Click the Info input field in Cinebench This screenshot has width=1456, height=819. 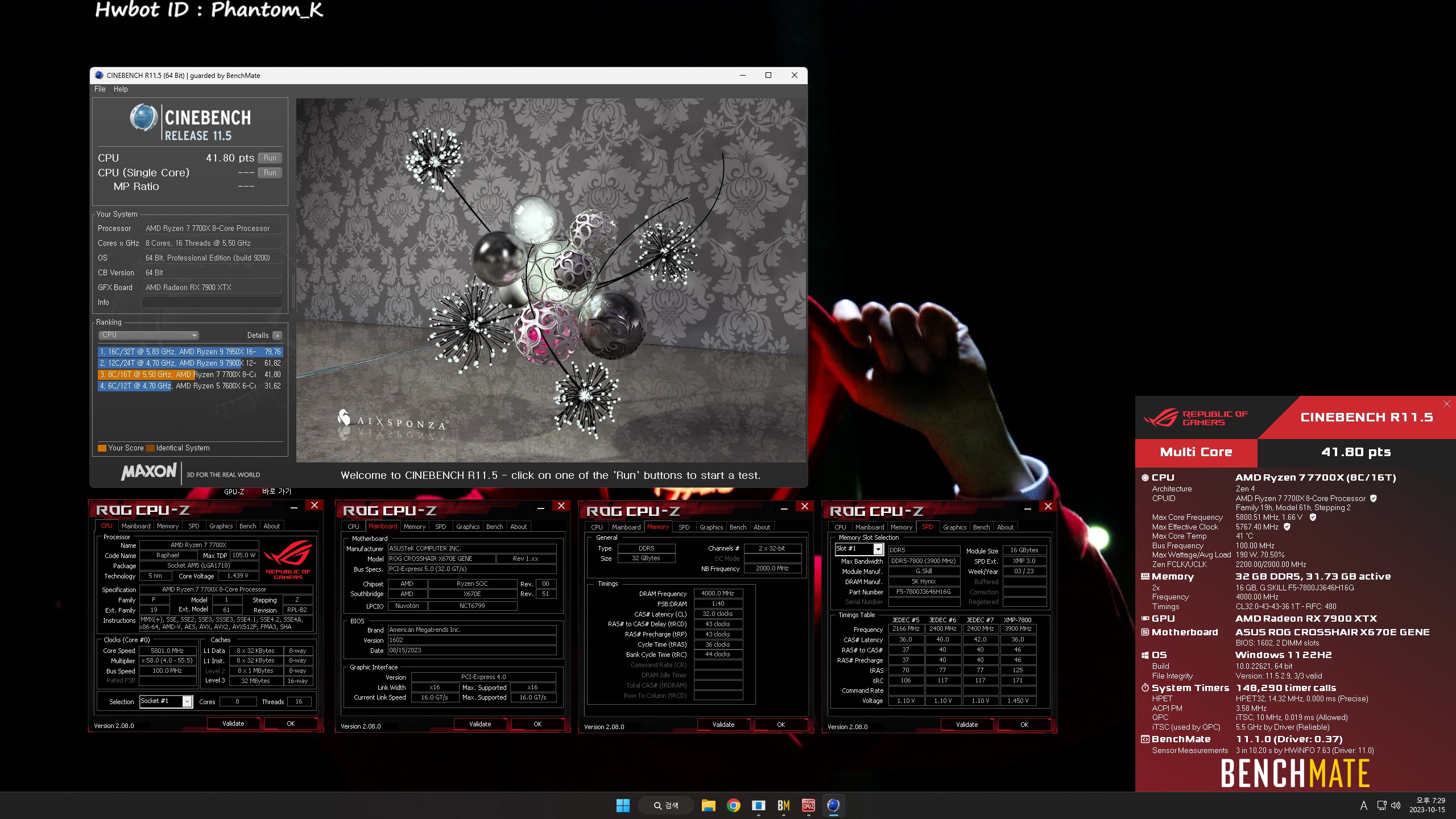pos(212,303)
